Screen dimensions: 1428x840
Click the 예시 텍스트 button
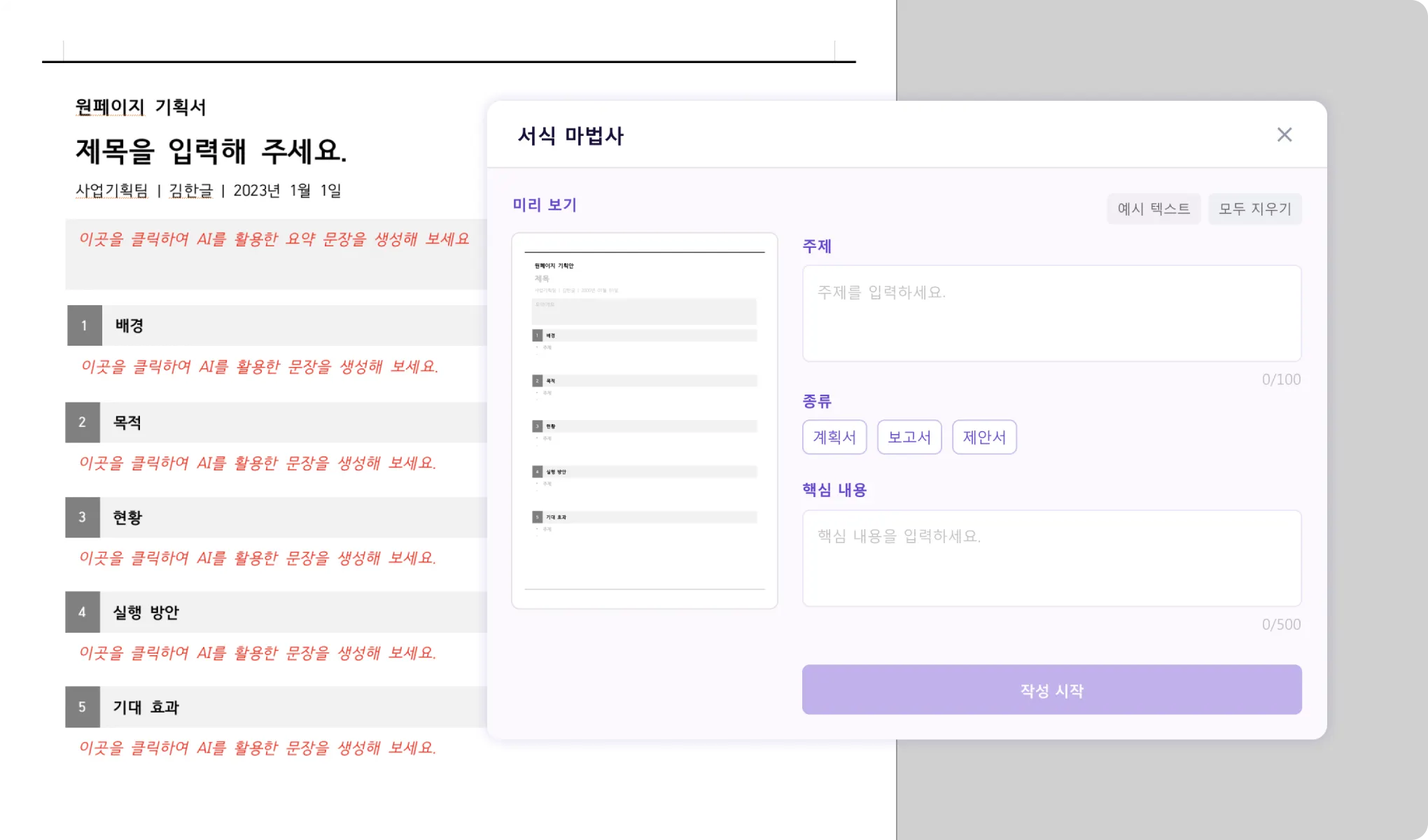tap(1153, 209)
